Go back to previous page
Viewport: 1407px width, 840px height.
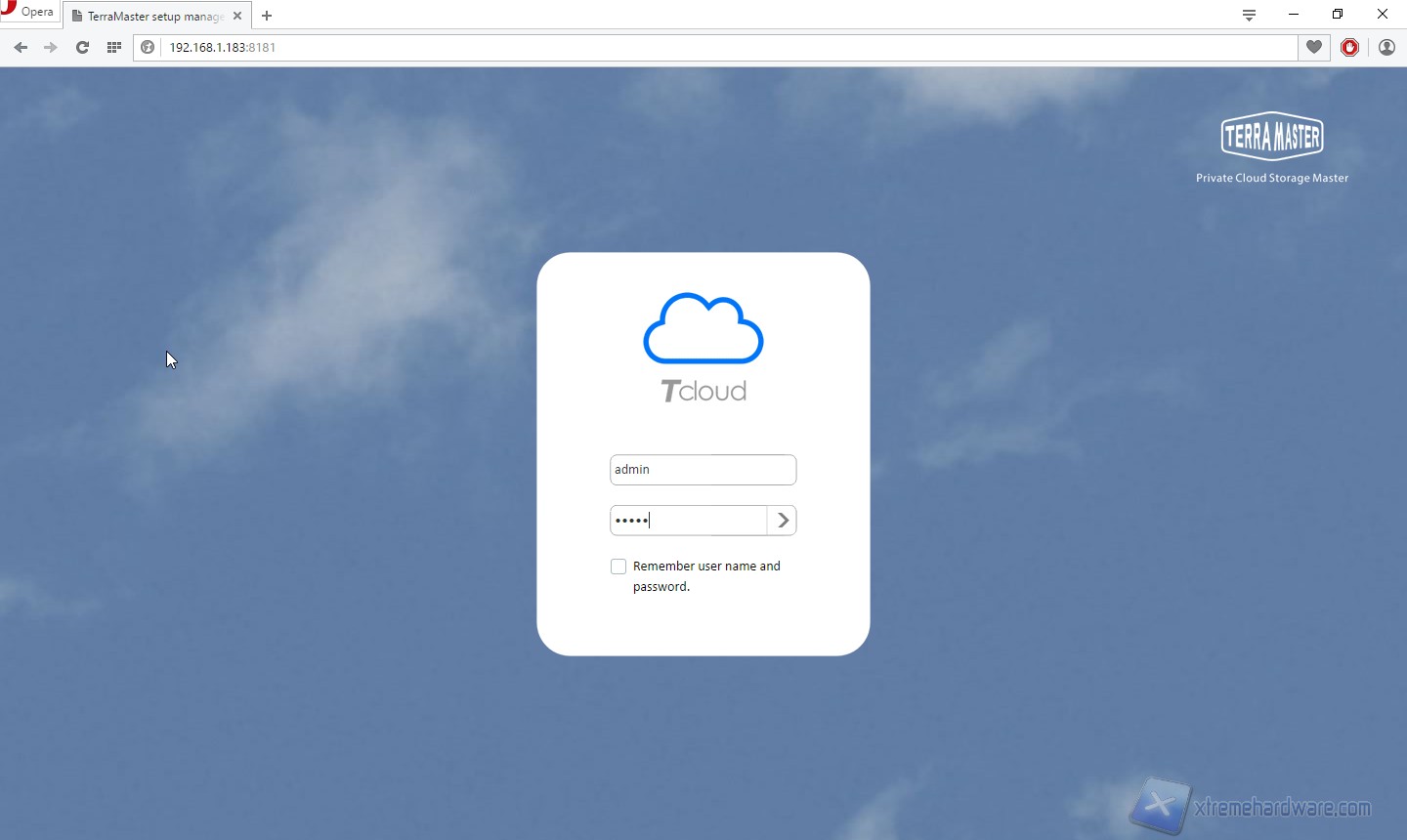click(21, 47)
